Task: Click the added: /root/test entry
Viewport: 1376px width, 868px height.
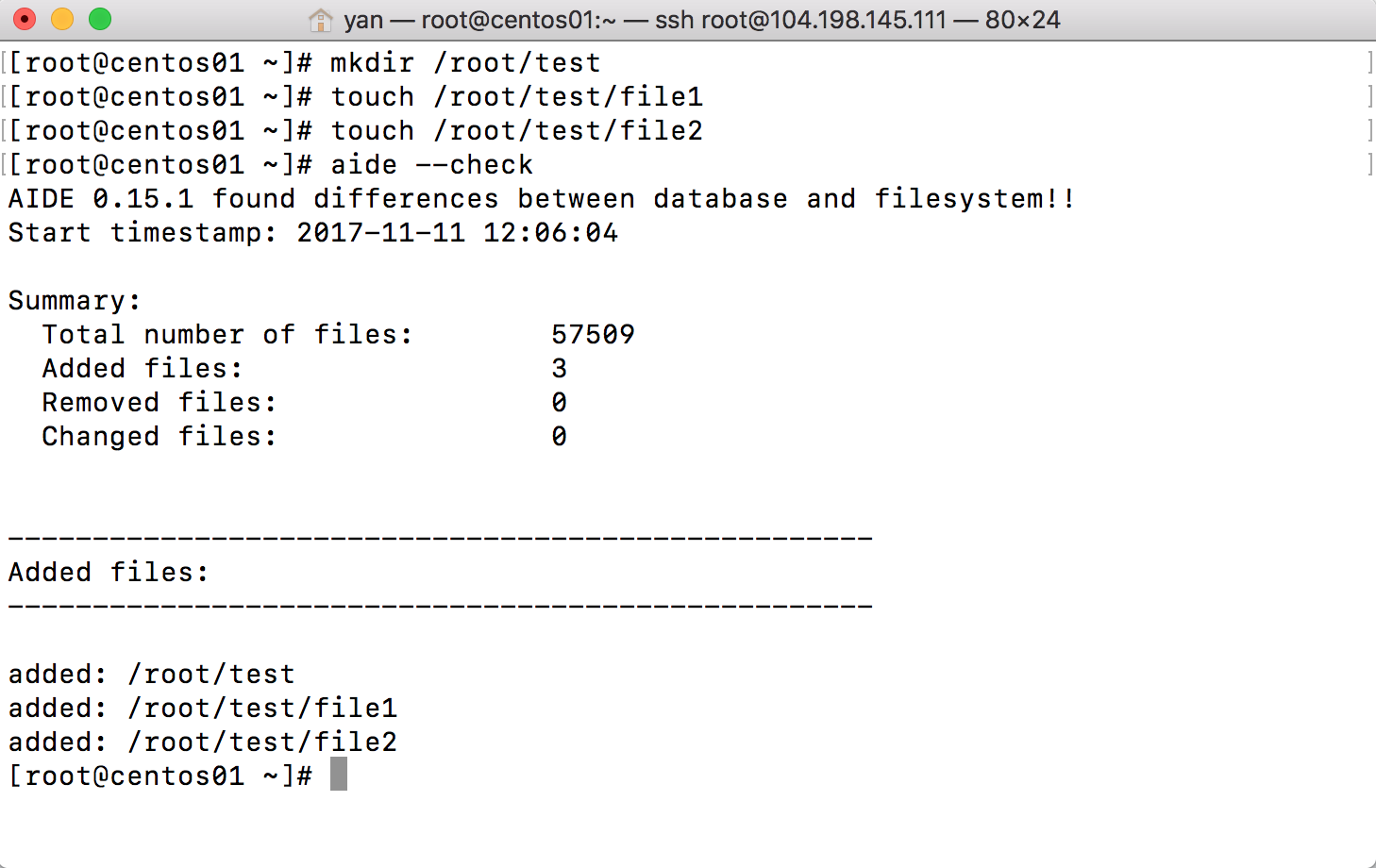Action: (151, 674)
